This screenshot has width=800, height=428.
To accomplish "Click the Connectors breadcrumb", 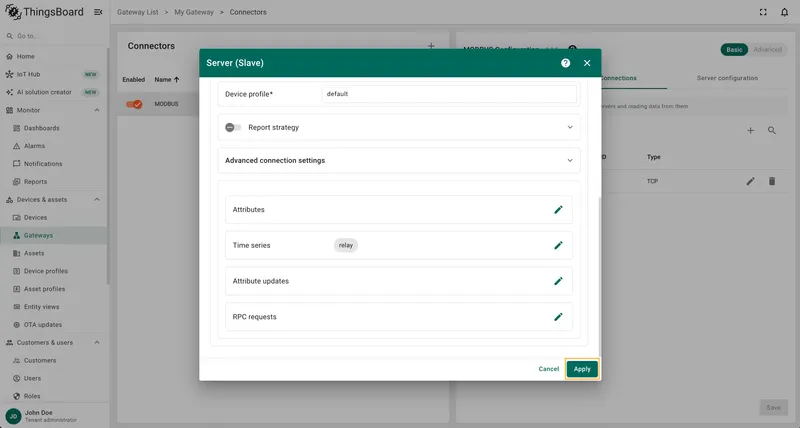I will (248, 12).
